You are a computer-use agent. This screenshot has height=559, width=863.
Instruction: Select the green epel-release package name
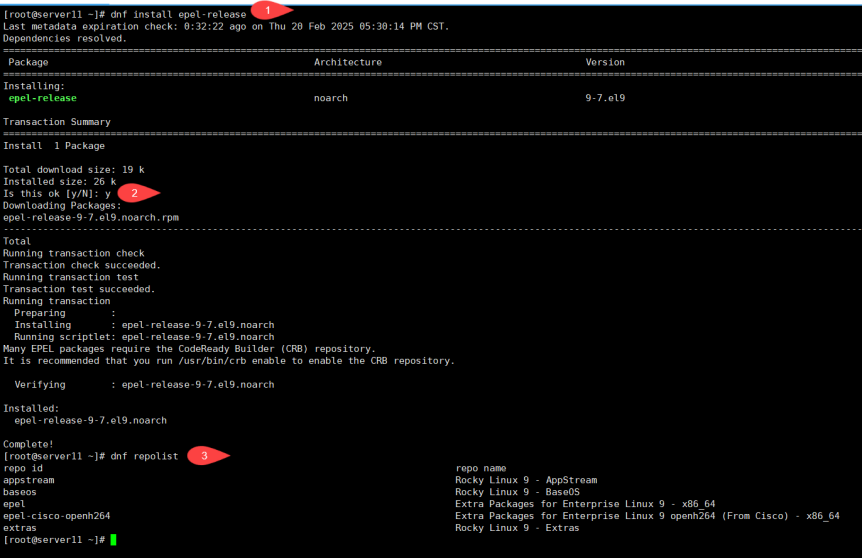tap(42, 98)
